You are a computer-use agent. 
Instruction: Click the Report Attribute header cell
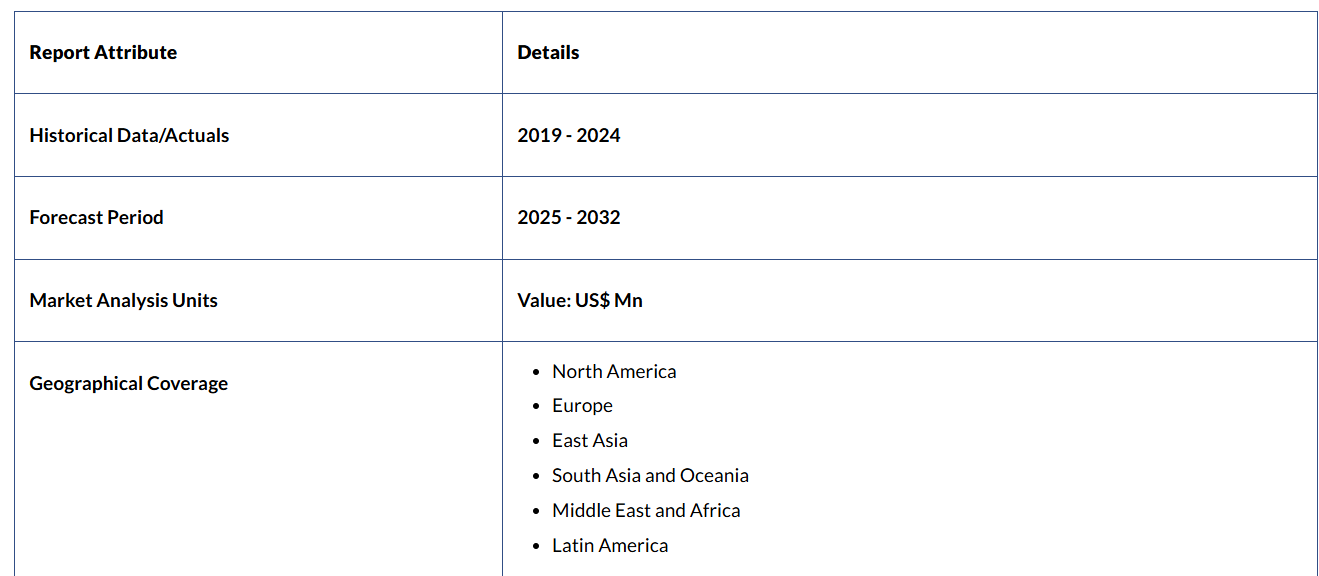(103, 53)
